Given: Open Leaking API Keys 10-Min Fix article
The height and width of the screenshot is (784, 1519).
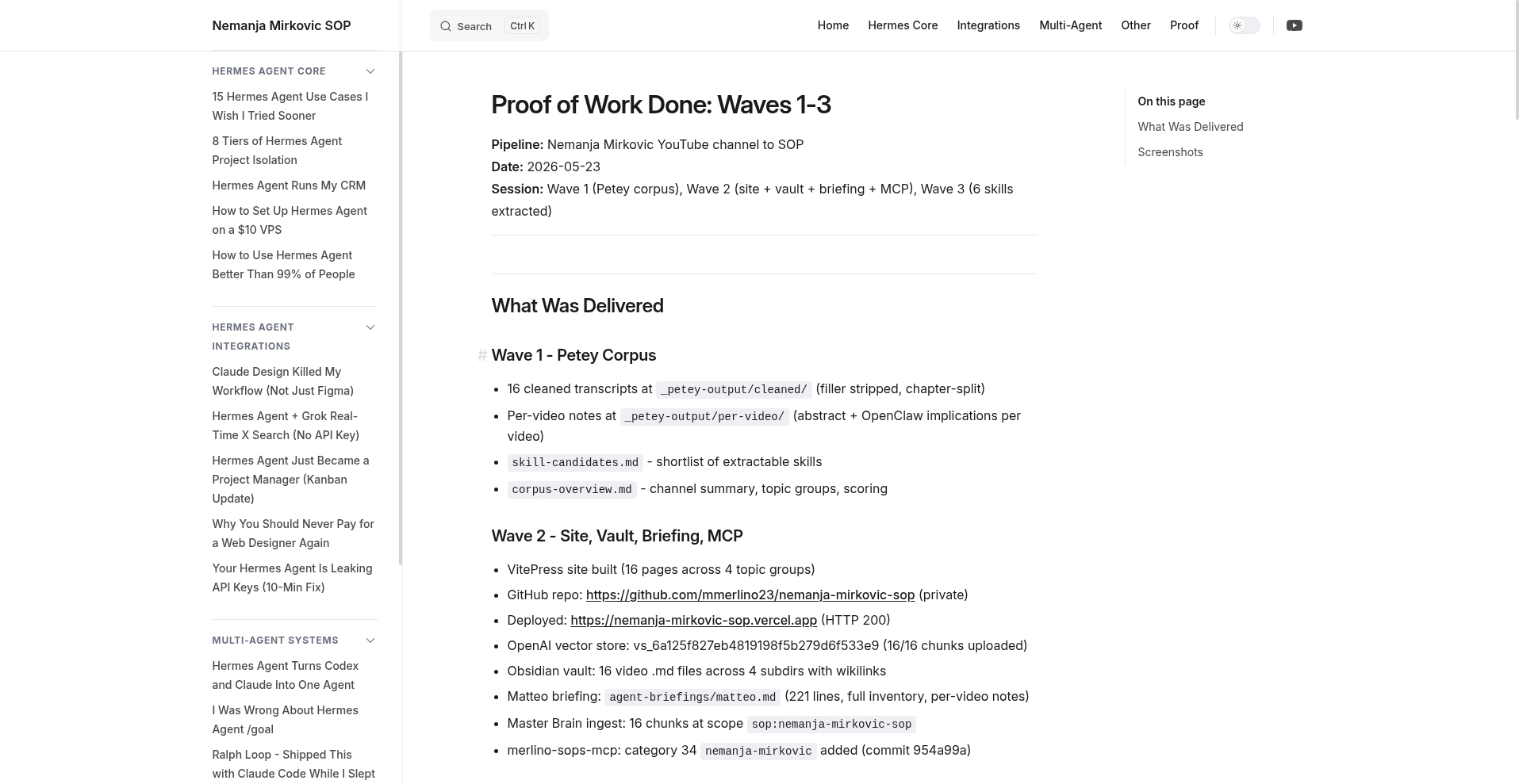Looking at the screenshot, I should pyautogui.click(x=292, y=578).
